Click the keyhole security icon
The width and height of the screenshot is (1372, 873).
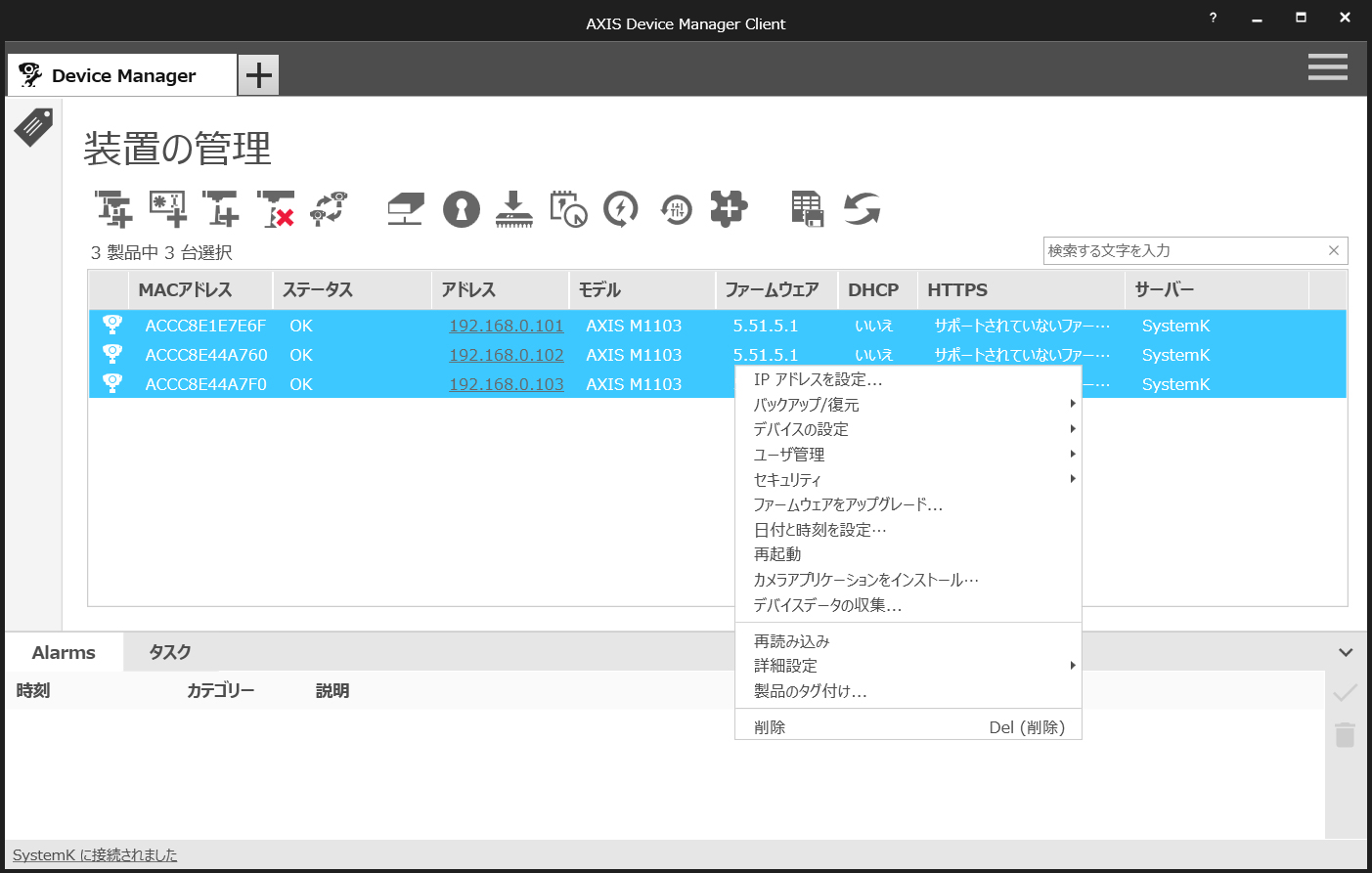462,209
